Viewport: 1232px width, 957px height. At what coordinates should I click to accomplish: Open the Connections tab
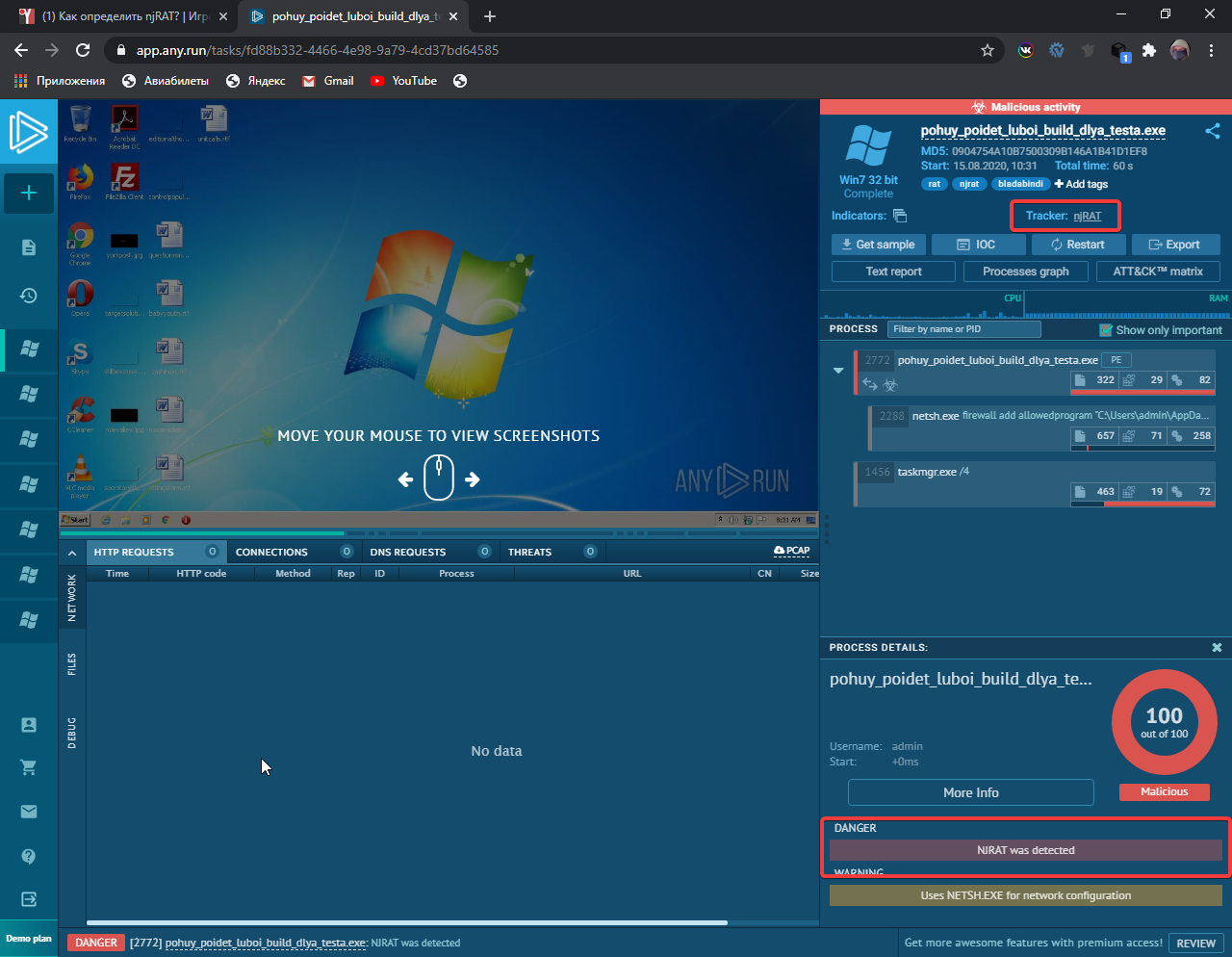coord(271,553)
